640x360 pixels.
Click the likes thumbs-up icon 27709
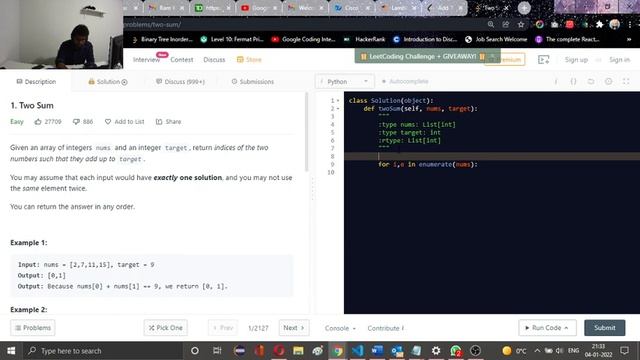[38, 122]
